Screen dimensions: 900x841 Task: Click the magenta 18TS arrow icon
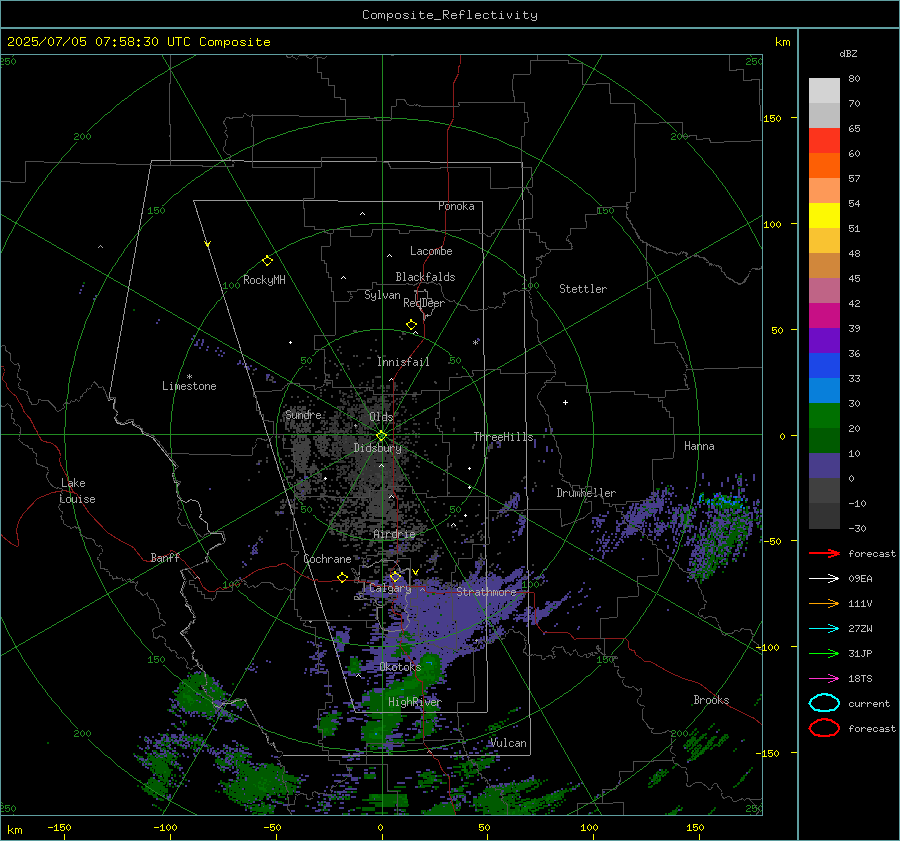coord(824,679)
